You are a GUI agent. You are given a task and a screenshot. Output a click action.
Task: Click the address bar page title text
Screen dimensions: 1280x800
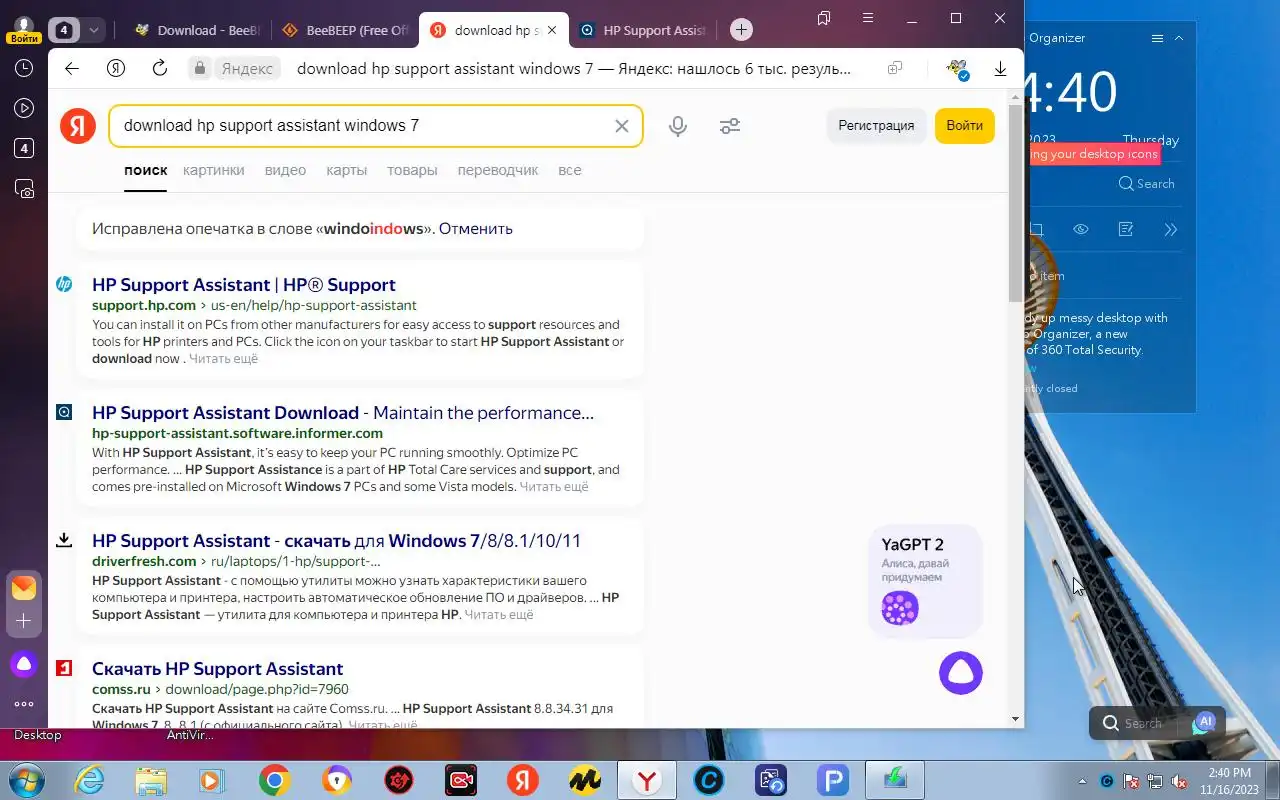[x=574, y=69]
